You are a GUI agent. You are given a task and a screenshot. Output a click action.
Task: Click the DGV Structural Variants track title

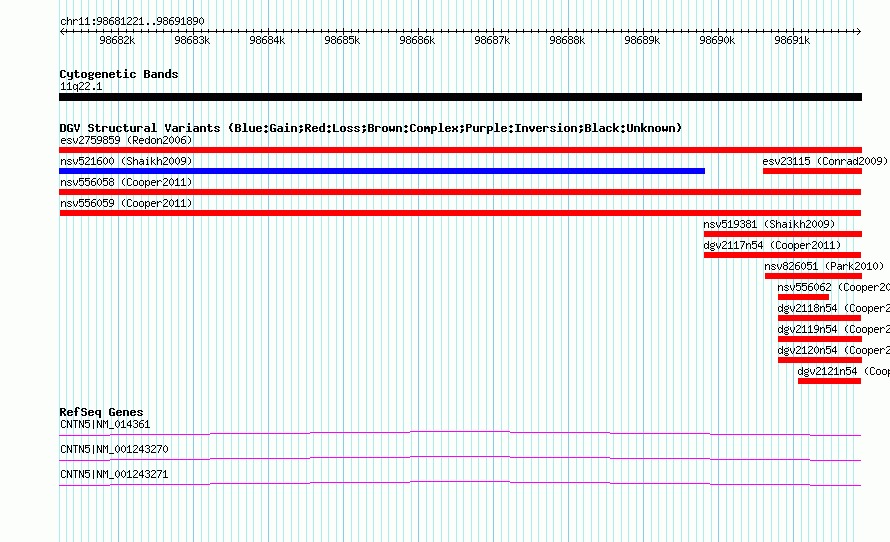(x=370, y=128)
